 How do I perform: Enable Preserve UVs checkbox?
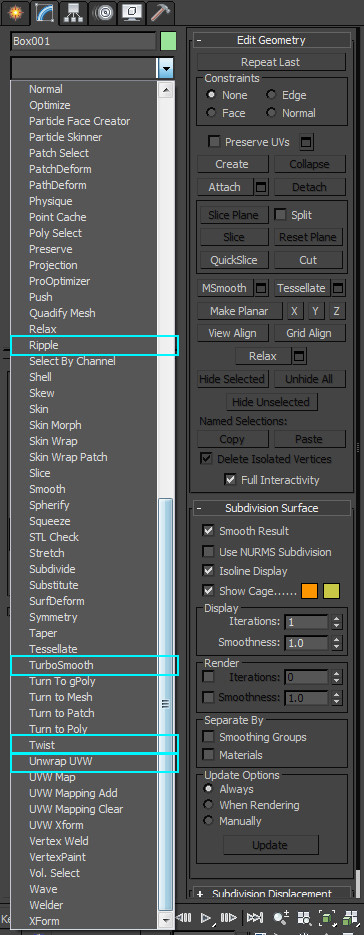[x=214, y=142]
